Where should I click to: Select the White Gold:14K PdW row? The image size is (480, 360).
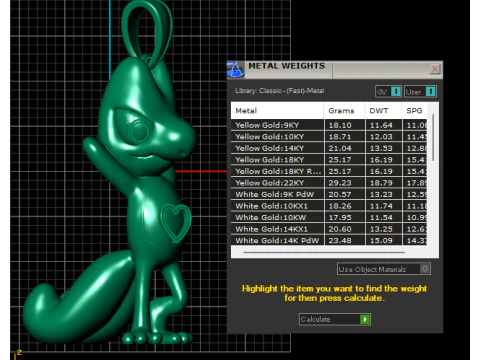[329, 240]
